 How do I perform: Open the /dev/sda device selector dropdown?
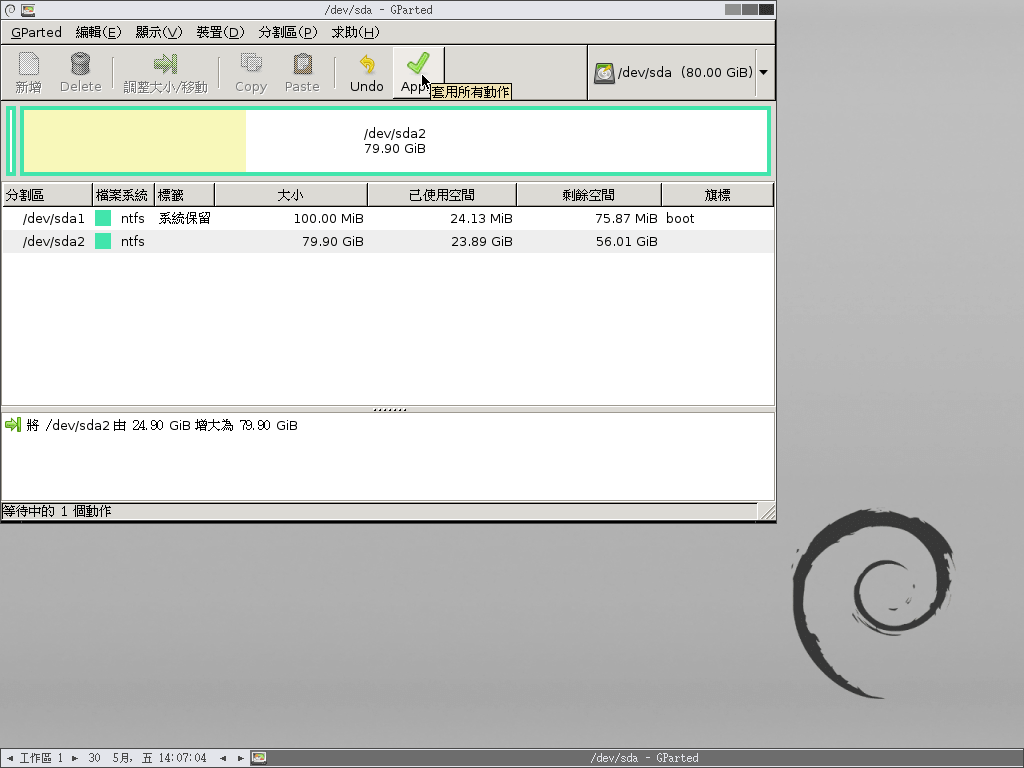(764, 73)
